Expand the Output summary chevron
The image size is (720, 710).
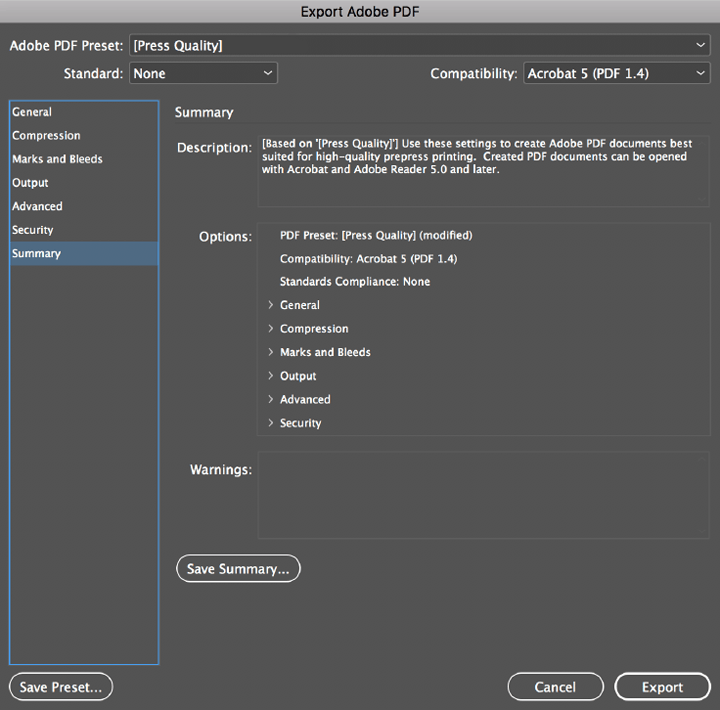(x=271, y=376)
